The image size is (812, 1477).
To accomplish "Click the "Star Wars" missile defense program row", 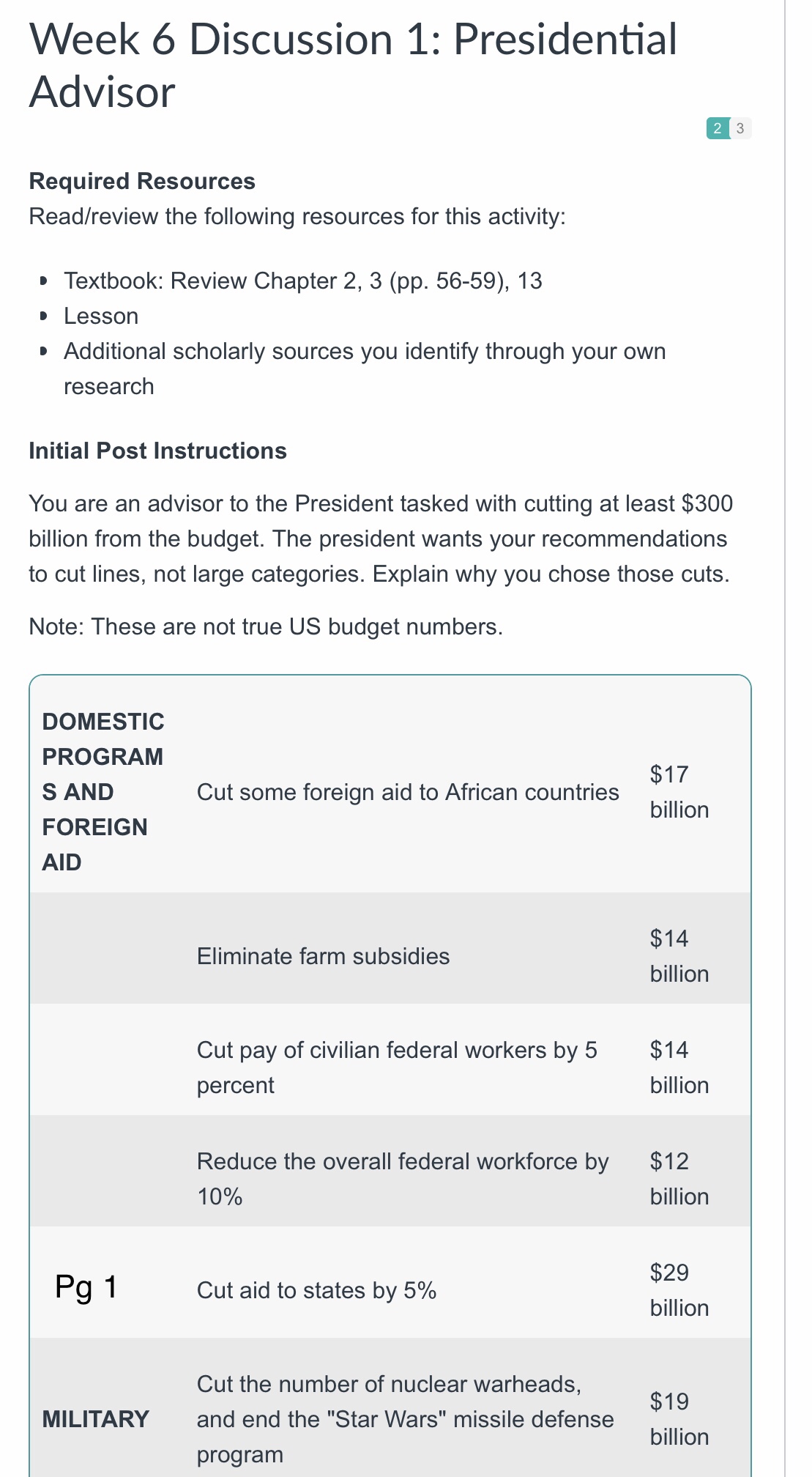I will [x=405, y=1419].
